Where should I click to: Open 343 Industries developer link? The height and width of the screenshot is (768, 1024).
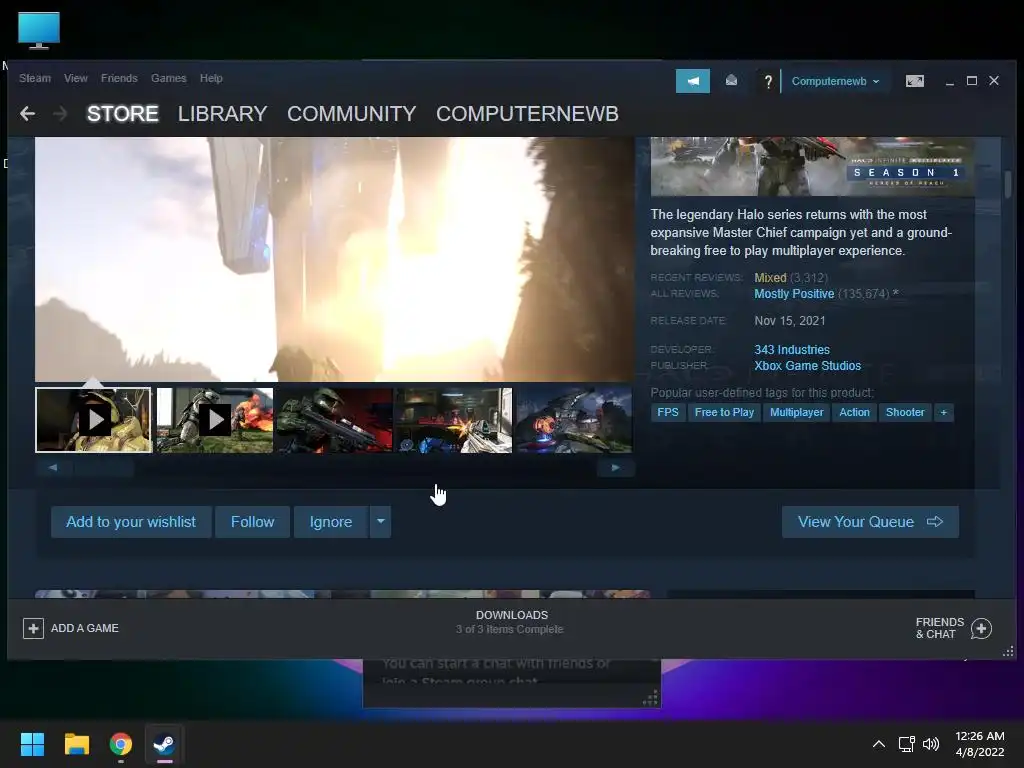click(792, 349)
